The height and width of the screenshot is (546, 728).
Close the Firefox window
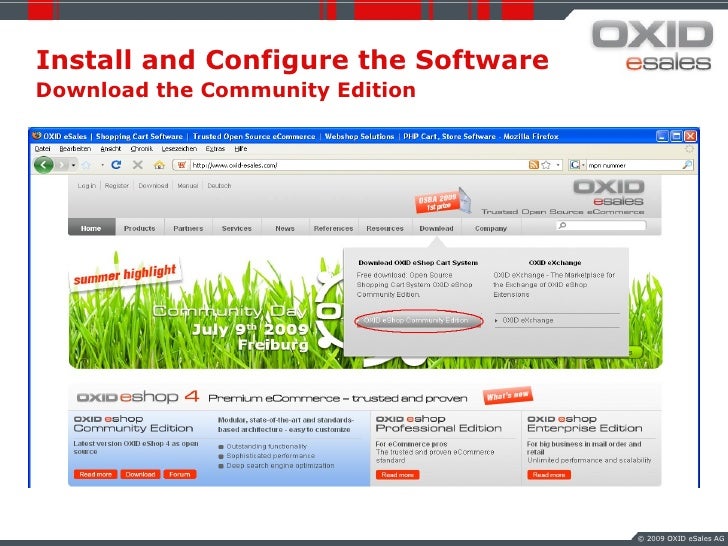point(690,136)
